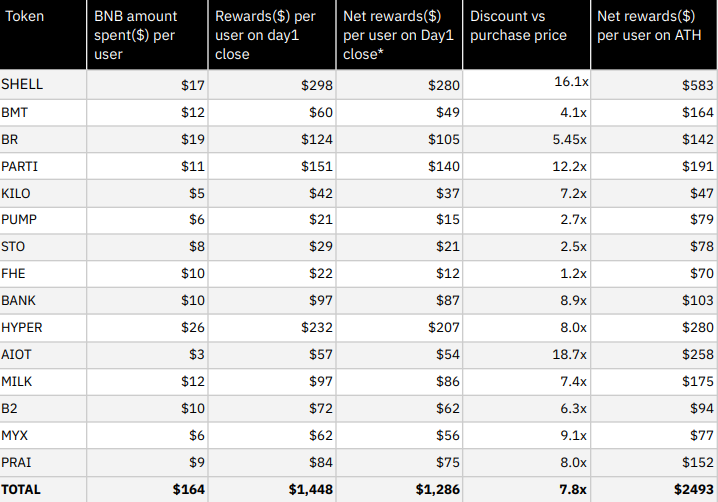Click the TOTAL $1,448 rewards cell
The width and height of the screenshot is (718, 502).
coord(272,490)
